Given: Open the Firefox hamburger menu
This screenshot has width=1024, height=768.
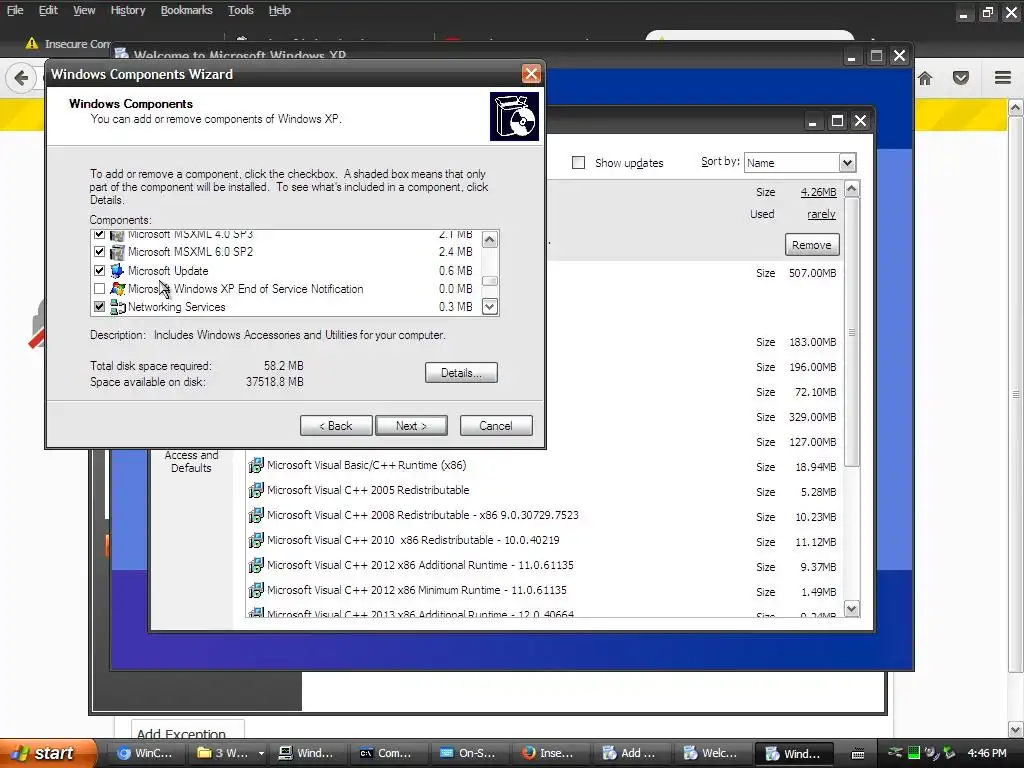Looking at the screenshot, I should (1003, 78).
